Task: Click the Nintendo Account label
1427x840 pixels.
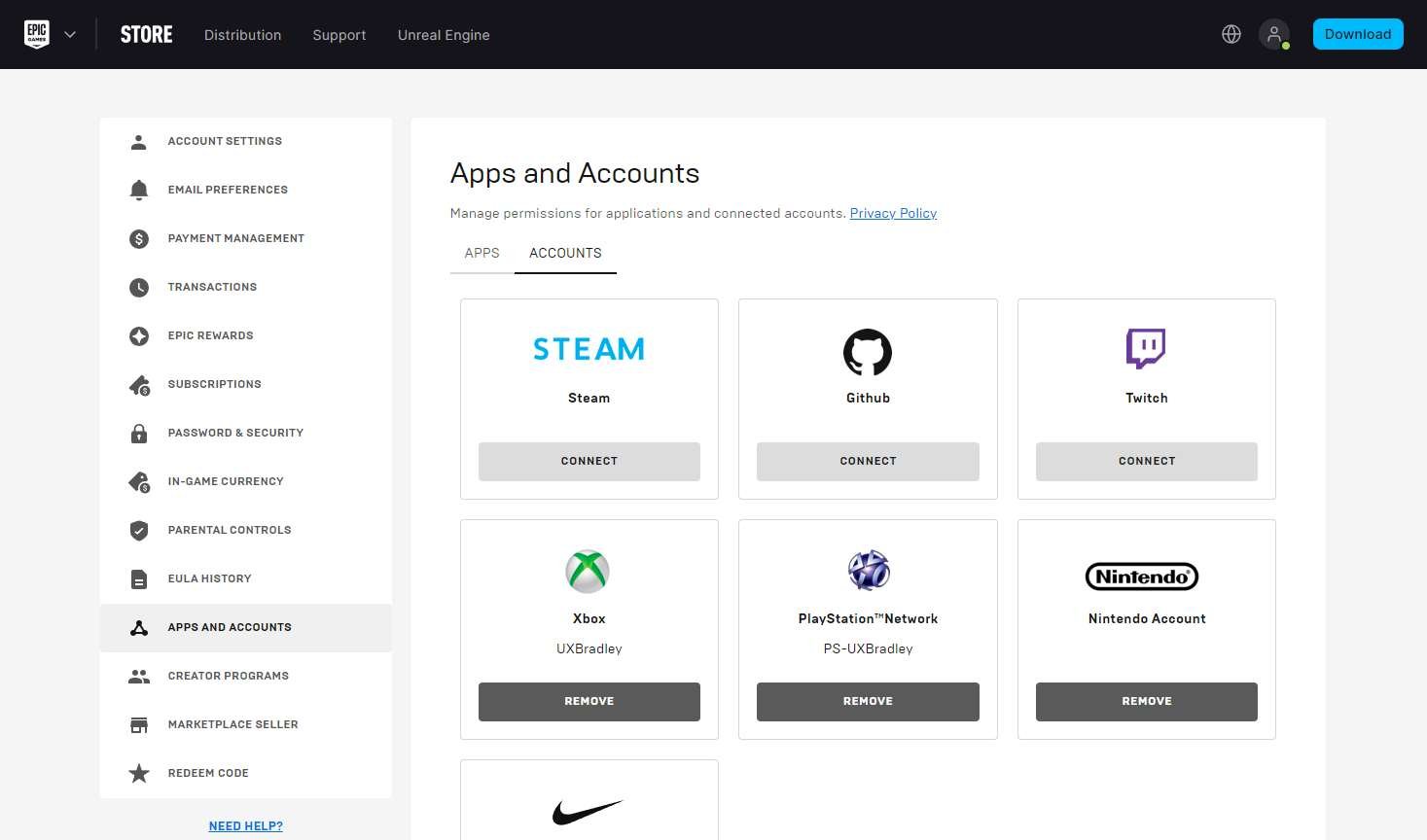Action: click(x=1147, y=619)
